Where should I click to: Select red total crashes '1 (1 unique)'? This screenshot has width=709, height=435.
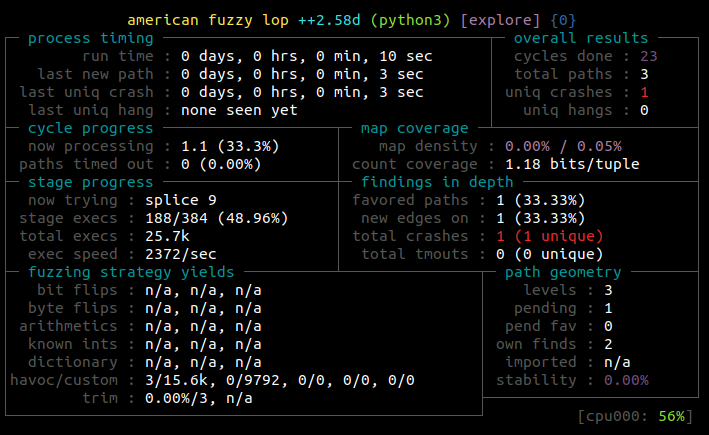pos(549,236)
